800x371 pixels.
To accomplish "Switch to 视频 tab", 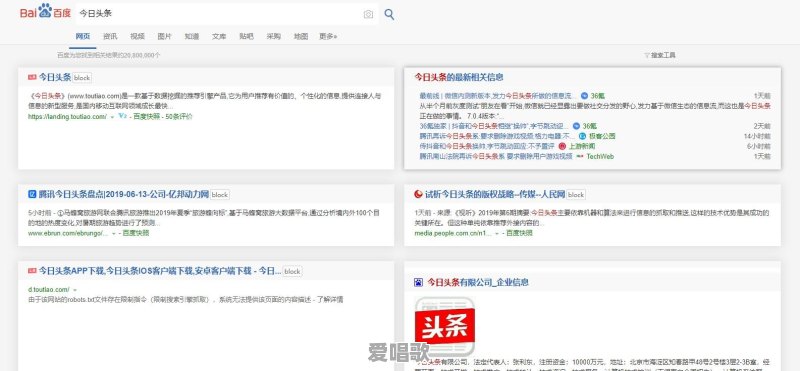I will click(137, 36).
